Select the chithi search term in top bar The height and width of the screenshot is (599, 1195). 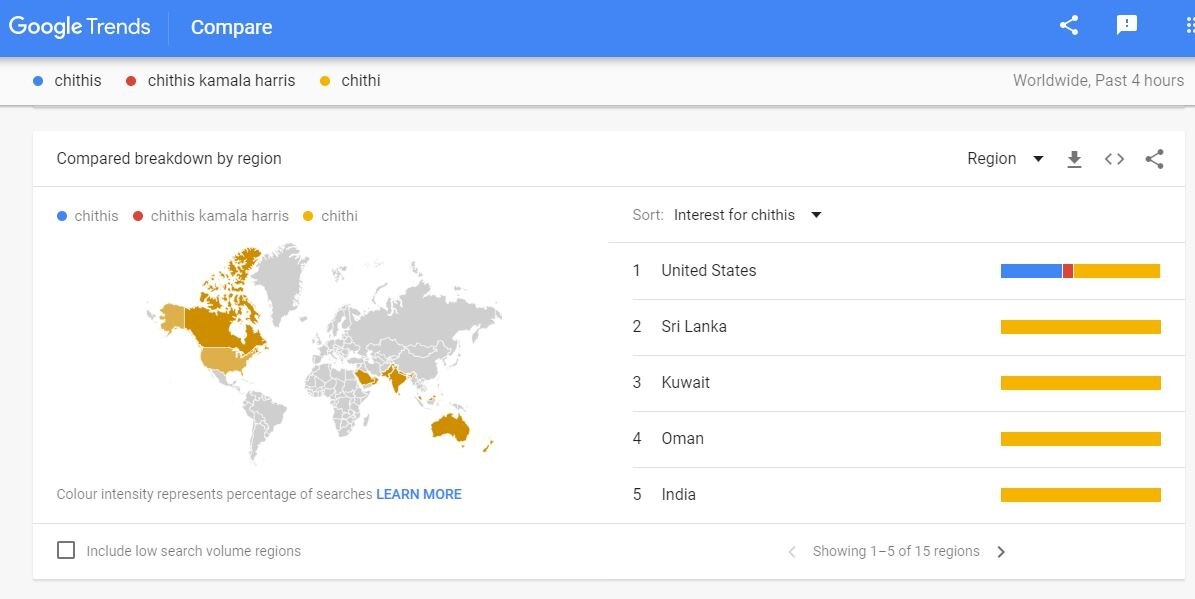tap(360, 81)
